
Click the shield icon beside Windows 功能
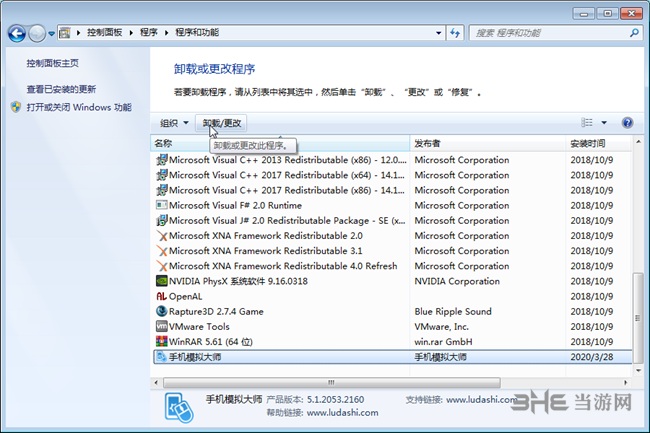(16, 107)
